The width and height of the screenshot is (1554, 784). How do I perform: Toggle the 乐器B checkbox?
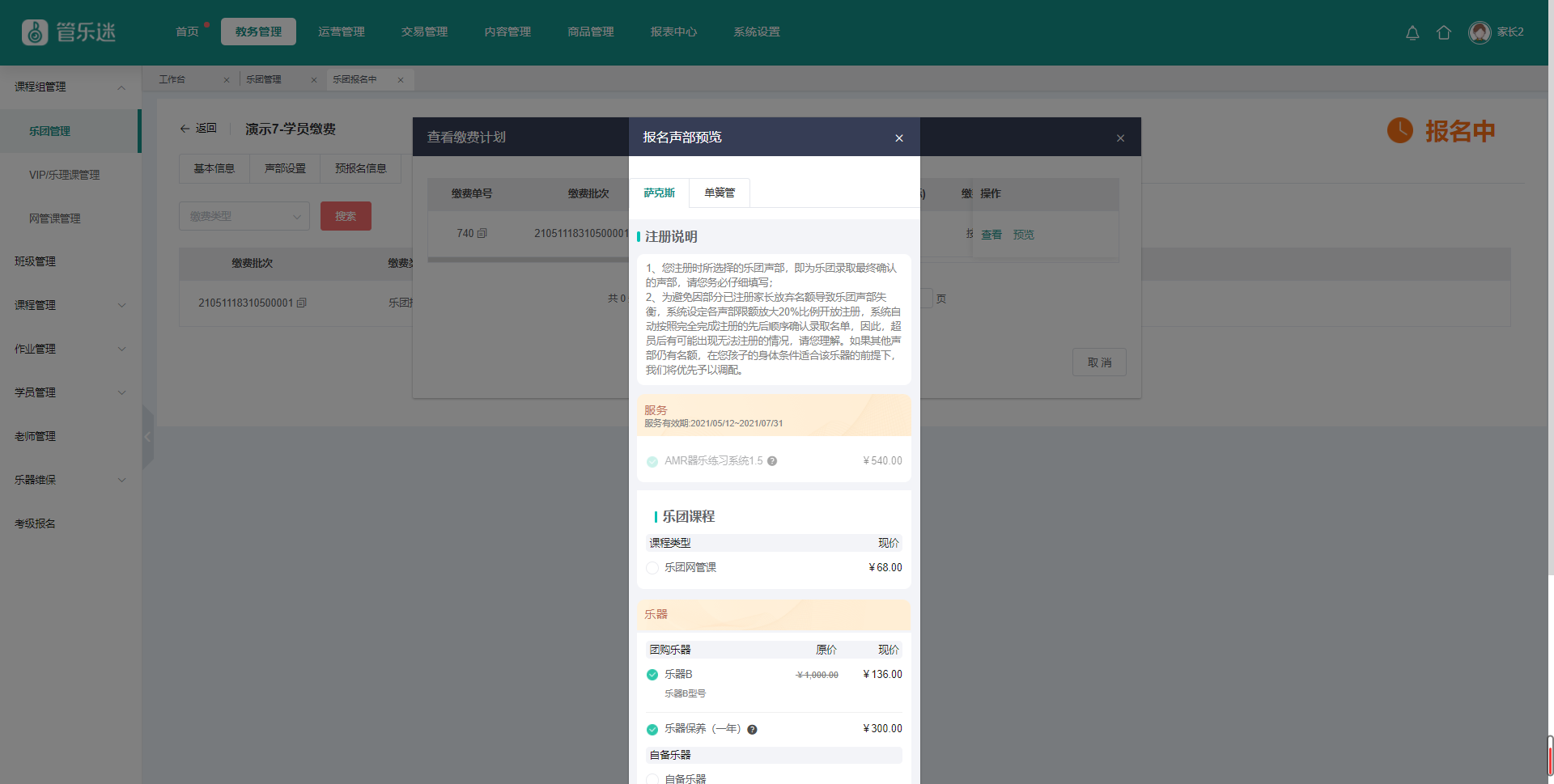[652, 675]
